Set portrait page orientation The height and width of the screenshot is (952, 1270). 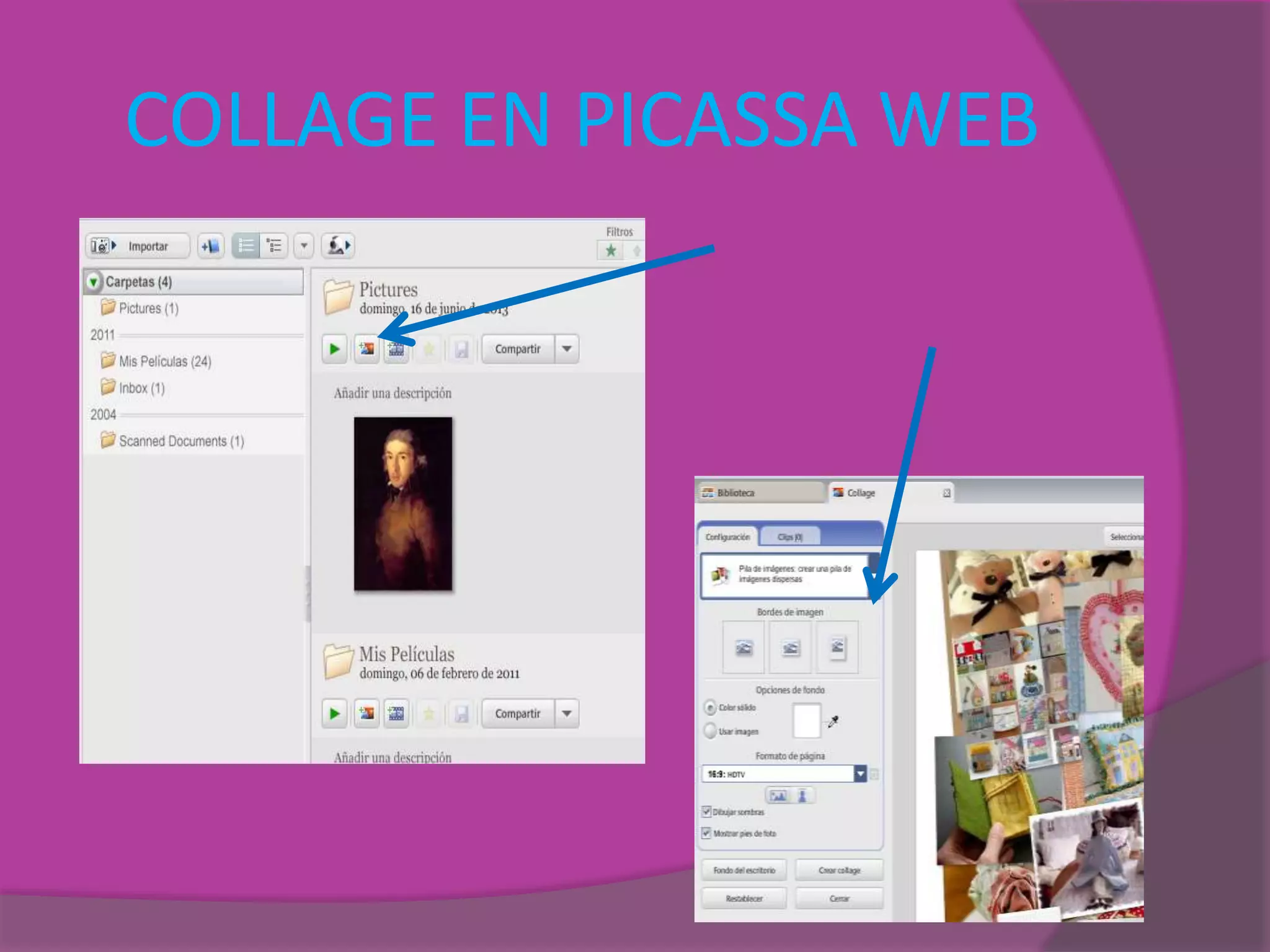coord(802,795)
